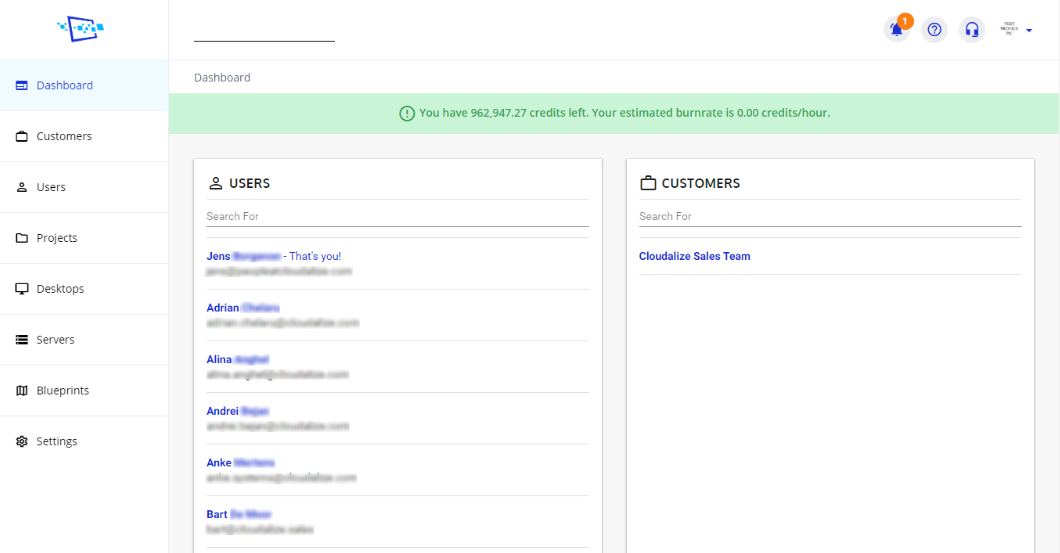The image size is (1060, 553).
Task: Click the Desktops monitor icon in sidebar
Action: point(22,289)
